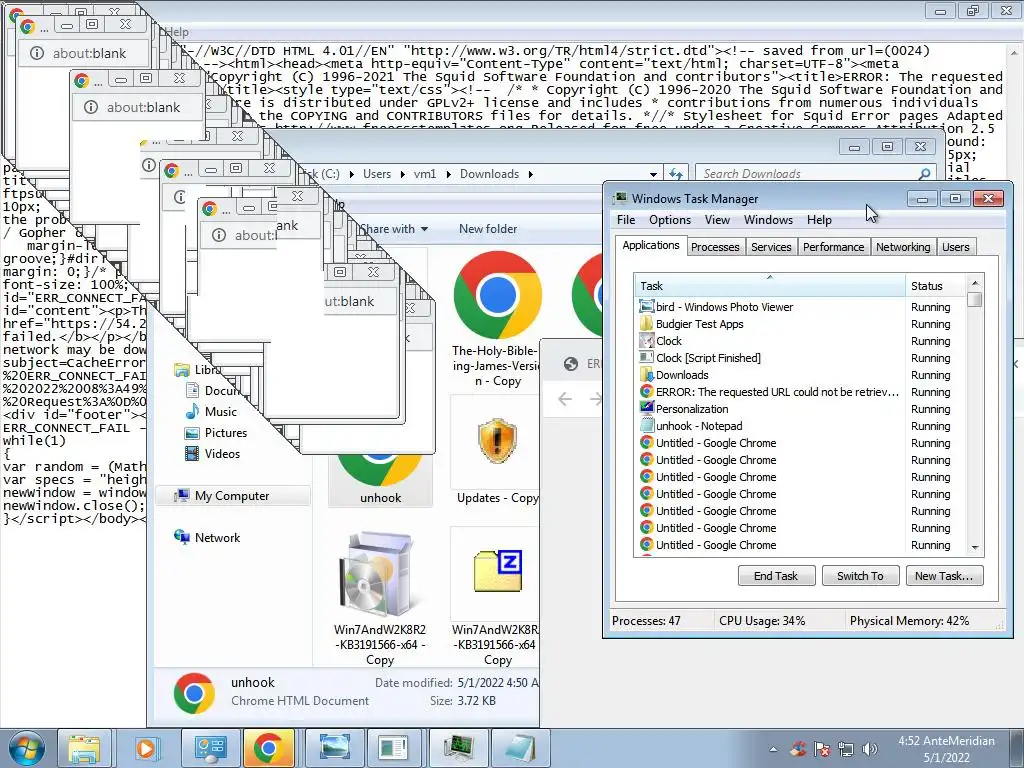Open the Windows Start menu
1024x768 pixels.
[x=25, y=748]
